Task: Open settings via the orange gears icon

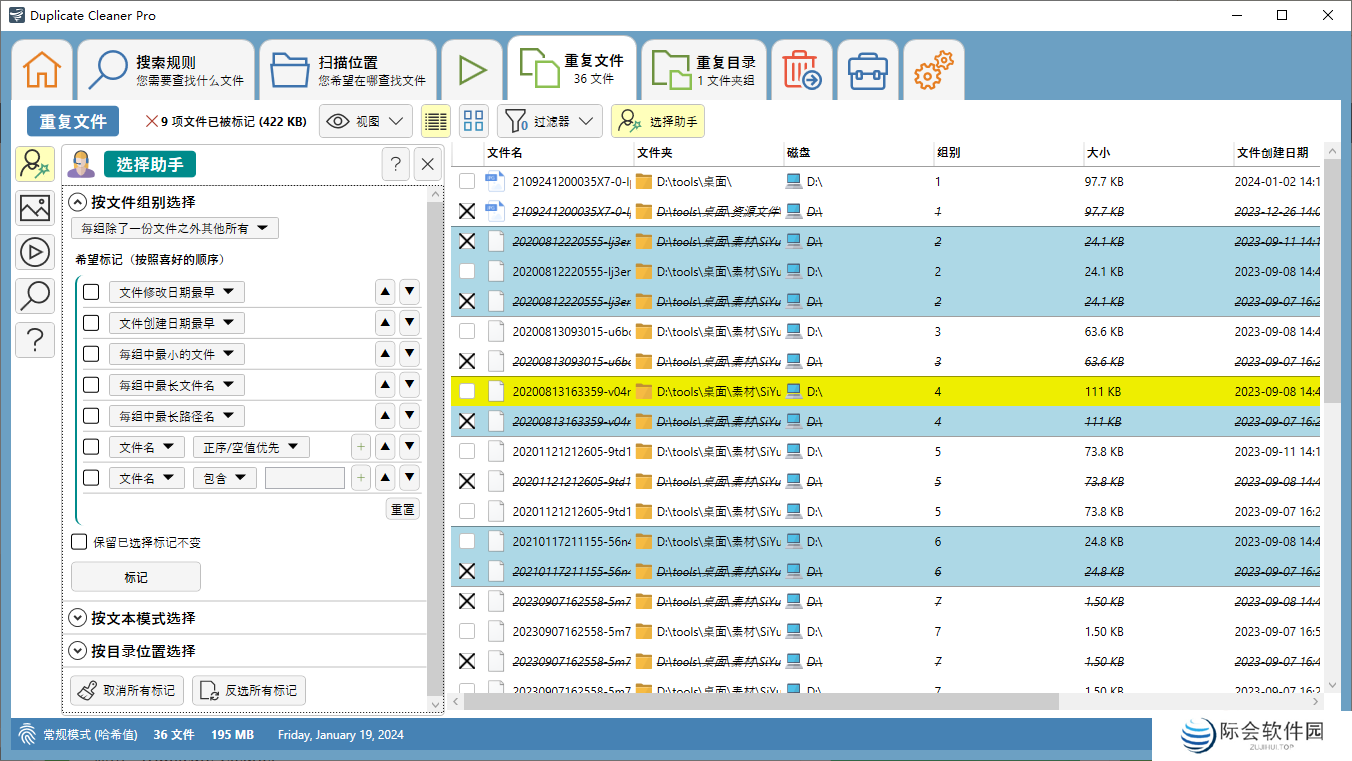Action: pos(933,70)
